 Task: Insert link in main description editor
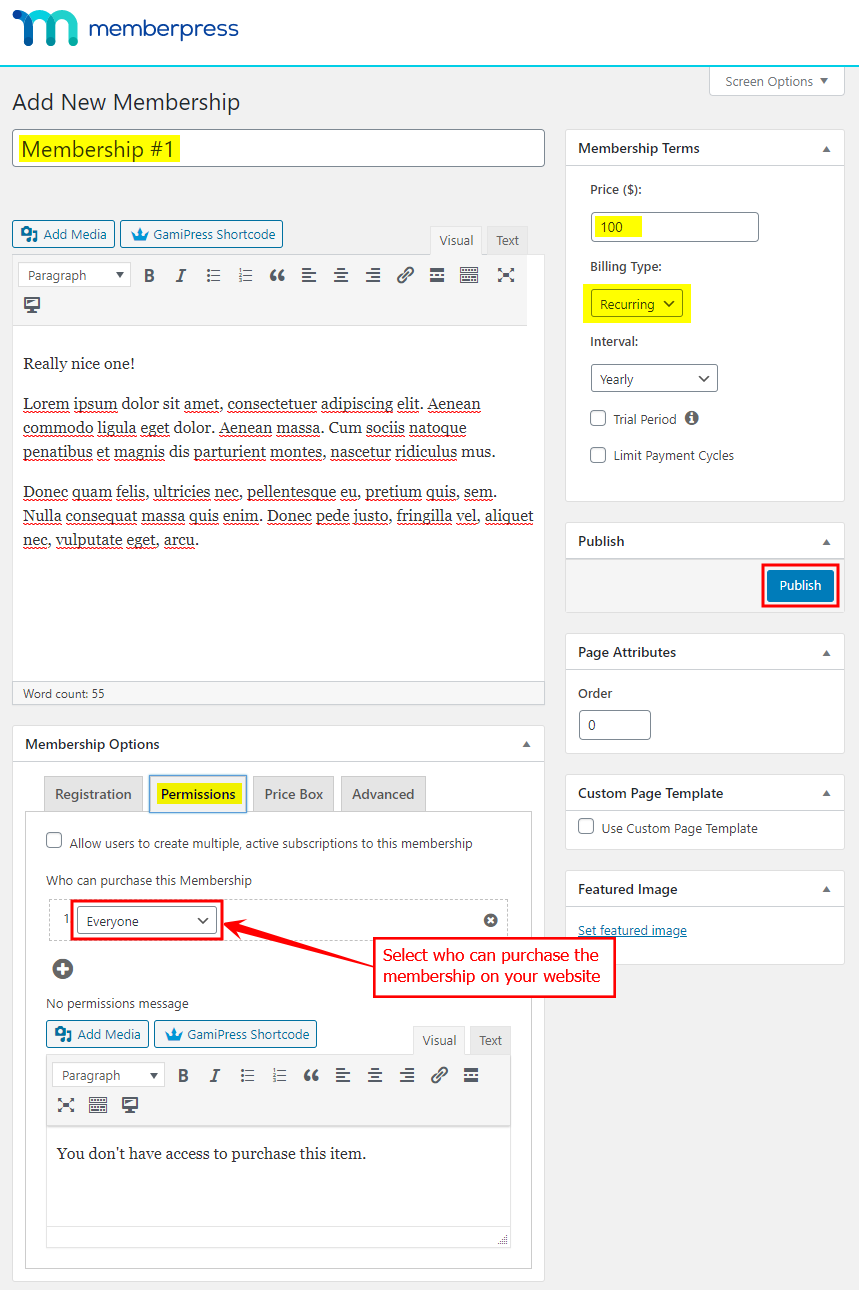405,275
